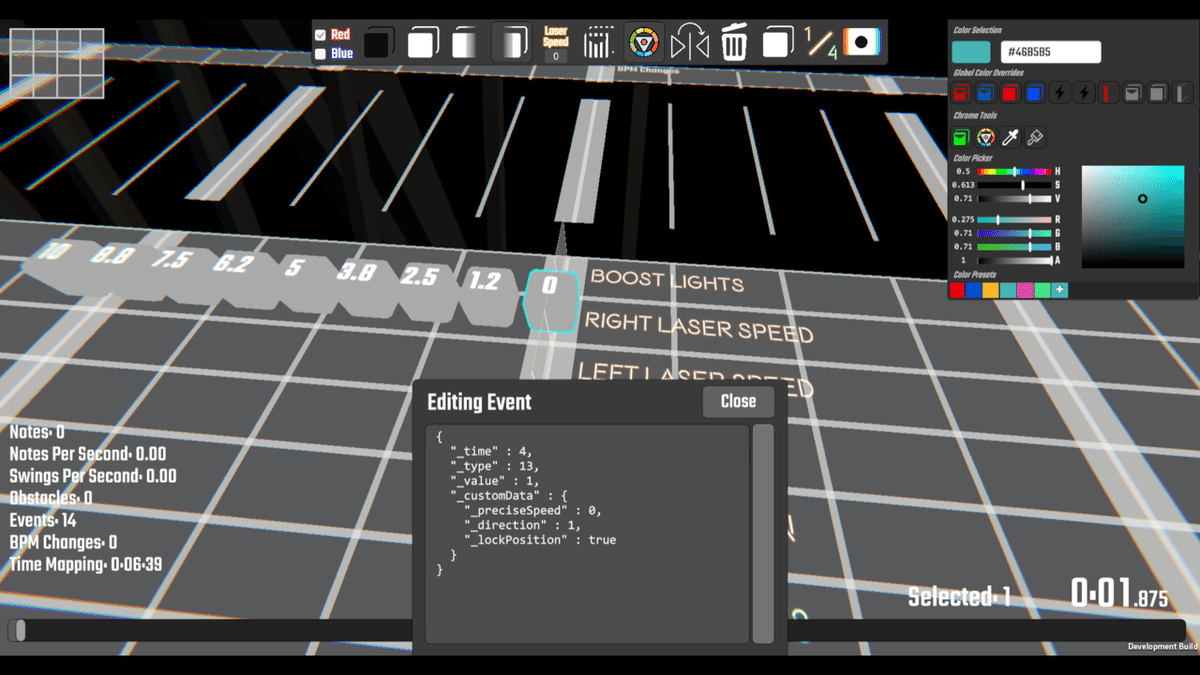Select the black Off event value icon

coord(378,44)
